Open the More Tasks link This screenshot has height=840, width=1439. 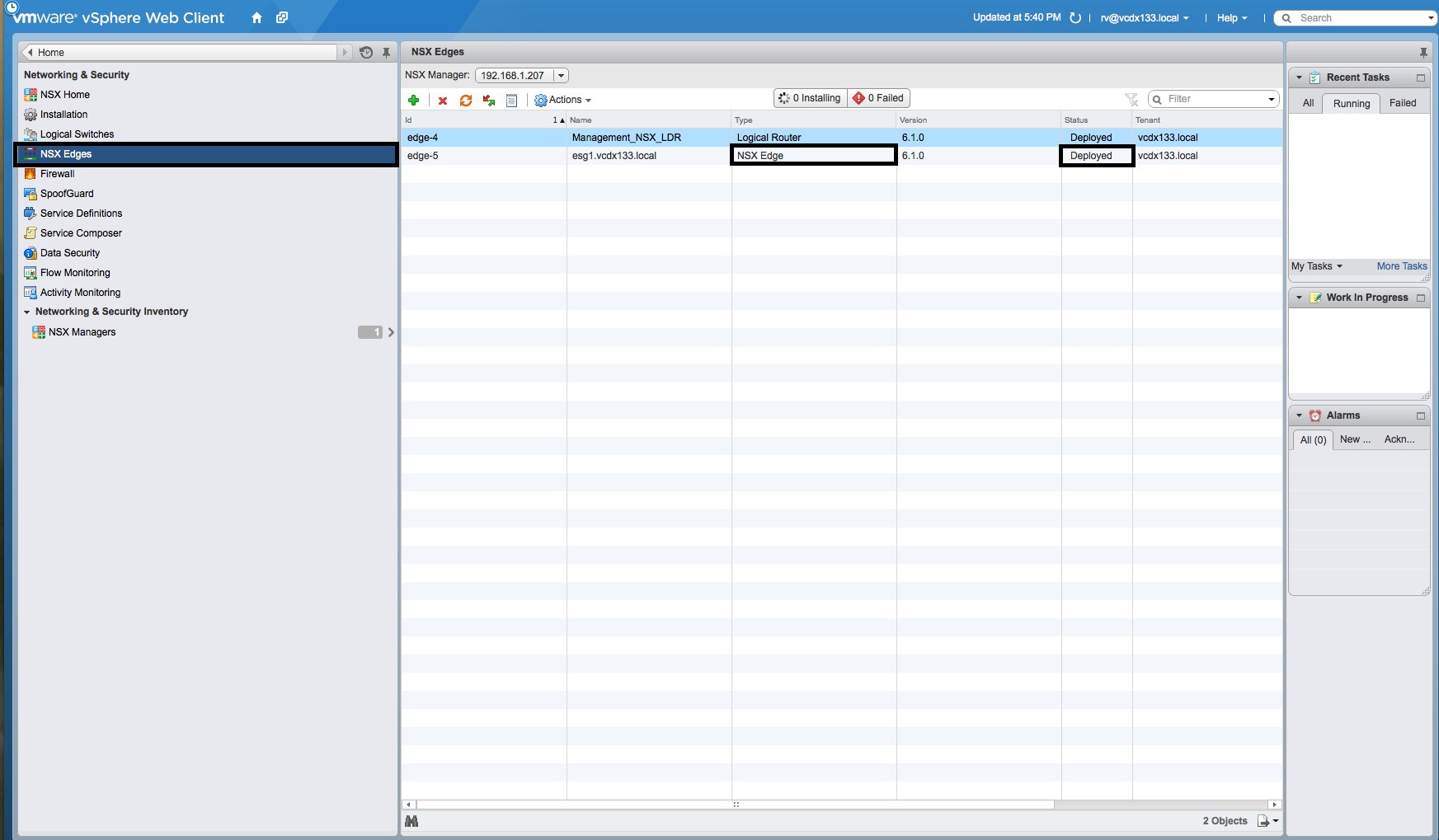pos(1401,266)
